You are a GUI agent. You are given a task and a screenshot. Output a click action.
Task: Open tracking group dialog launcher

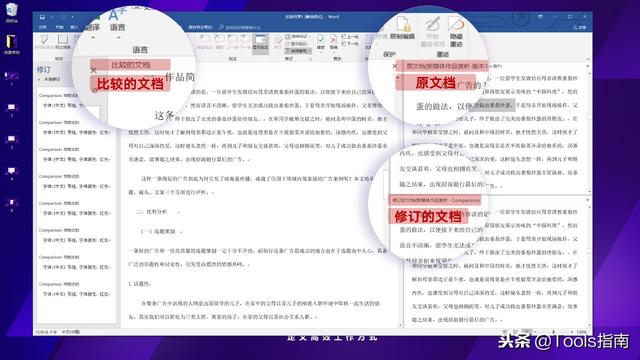click(310, 59)
